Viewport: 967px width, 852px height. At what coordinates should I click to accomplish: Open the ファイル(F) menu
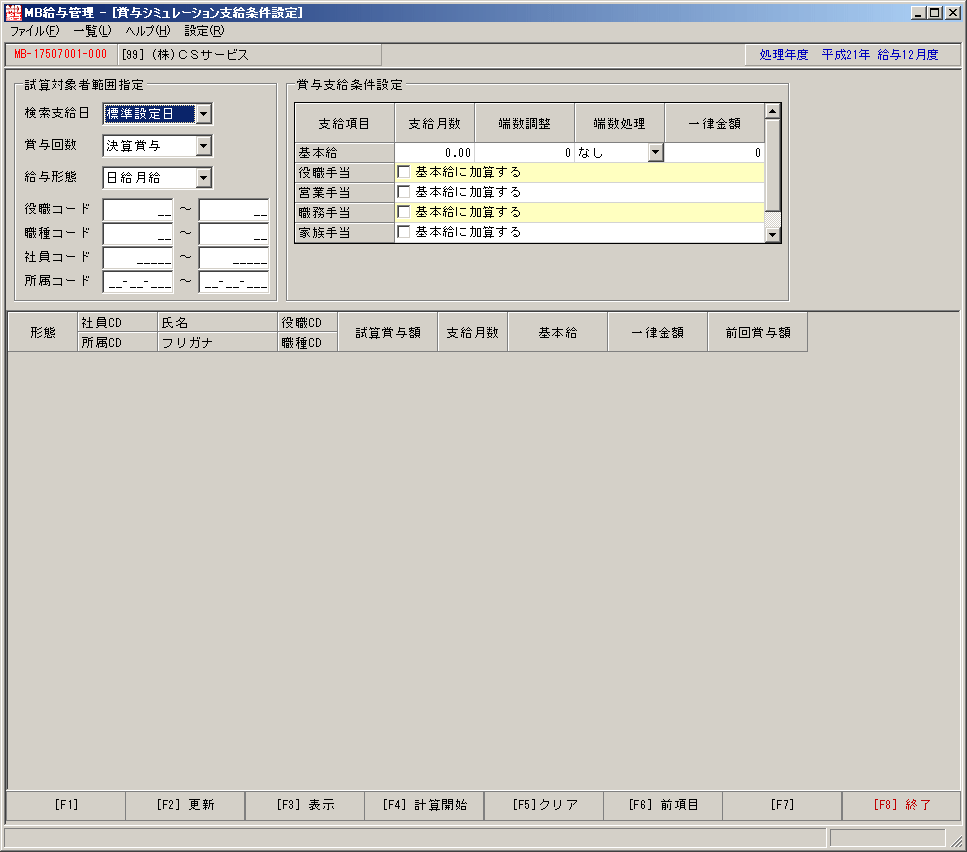[x=35, y=31]
